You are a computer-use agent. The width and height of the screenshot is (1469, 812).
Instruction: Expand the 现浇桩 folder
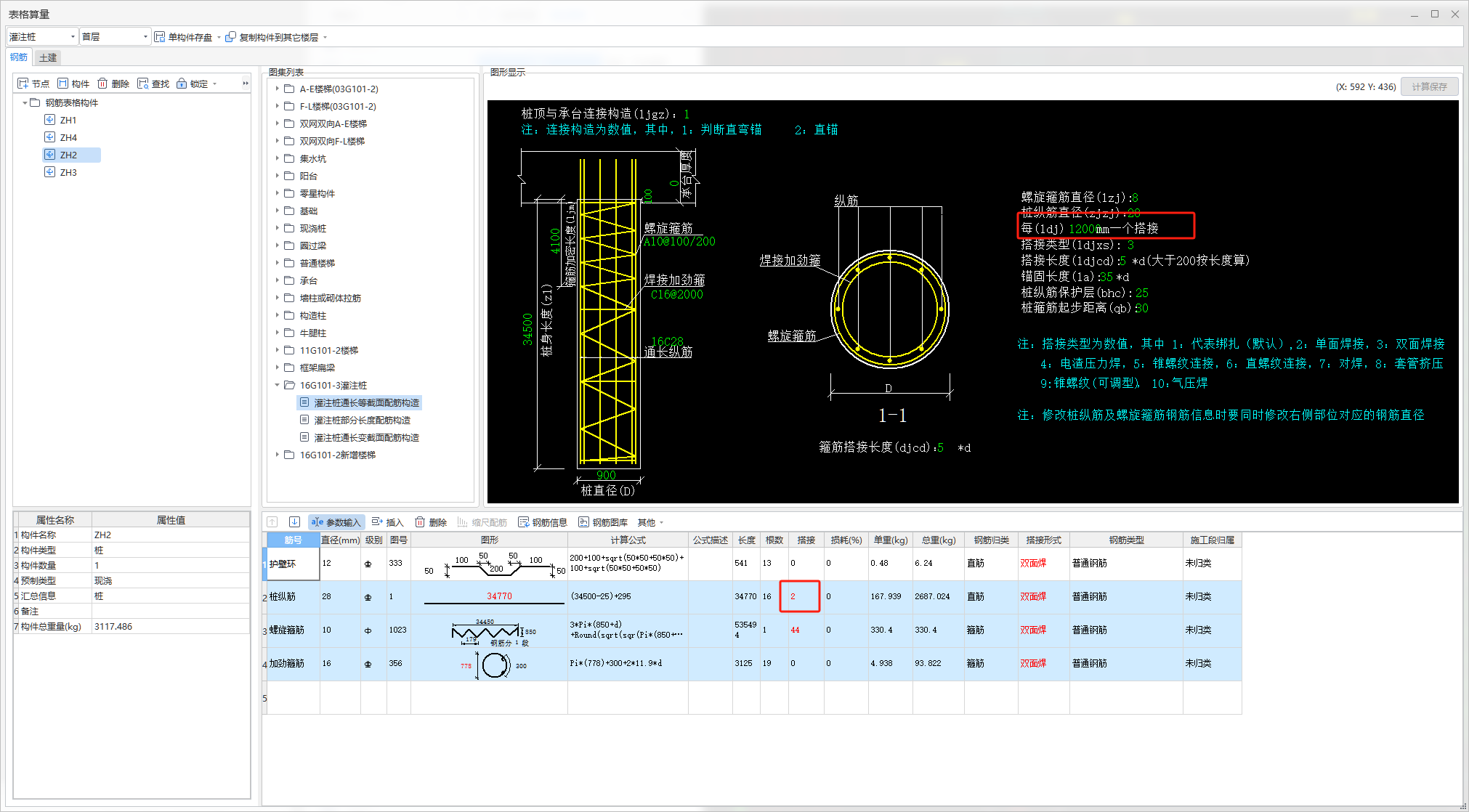(x=277, y=228)
